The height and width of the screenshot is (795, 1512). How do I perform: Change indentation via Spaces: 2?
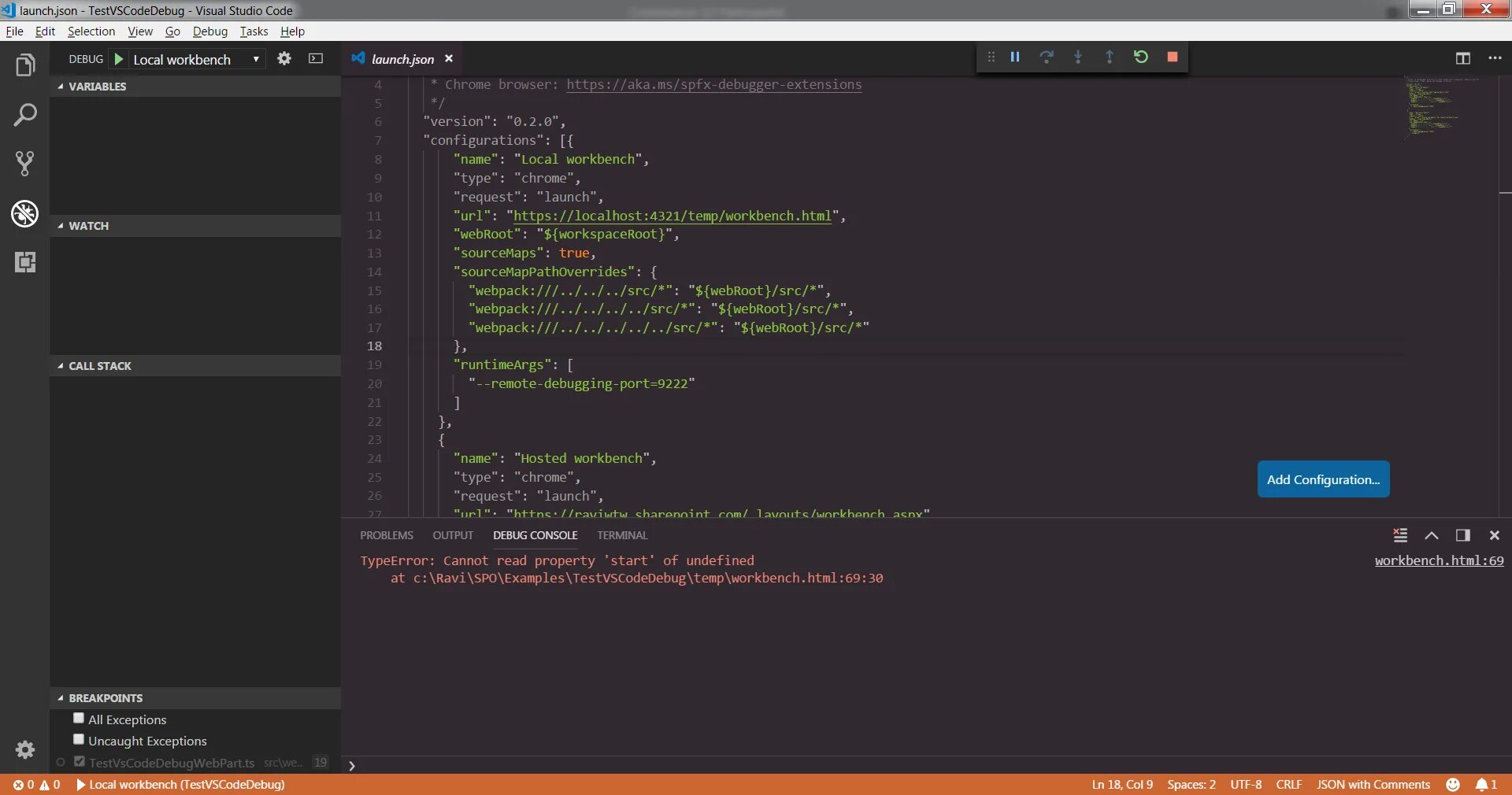coord(1191,785)
